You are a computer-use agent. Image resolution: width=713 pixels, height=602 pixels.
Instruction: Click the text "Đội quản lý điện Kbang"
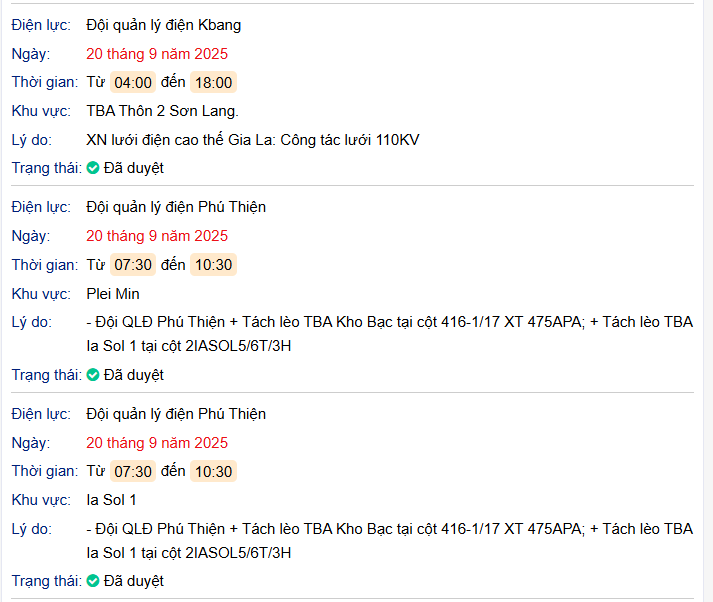click(164, 25)
